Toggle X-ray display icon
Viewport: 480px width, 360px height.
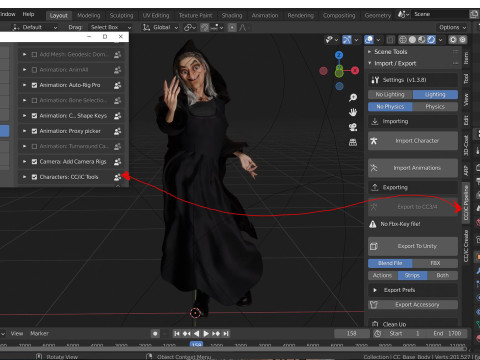tap(390, 40)
